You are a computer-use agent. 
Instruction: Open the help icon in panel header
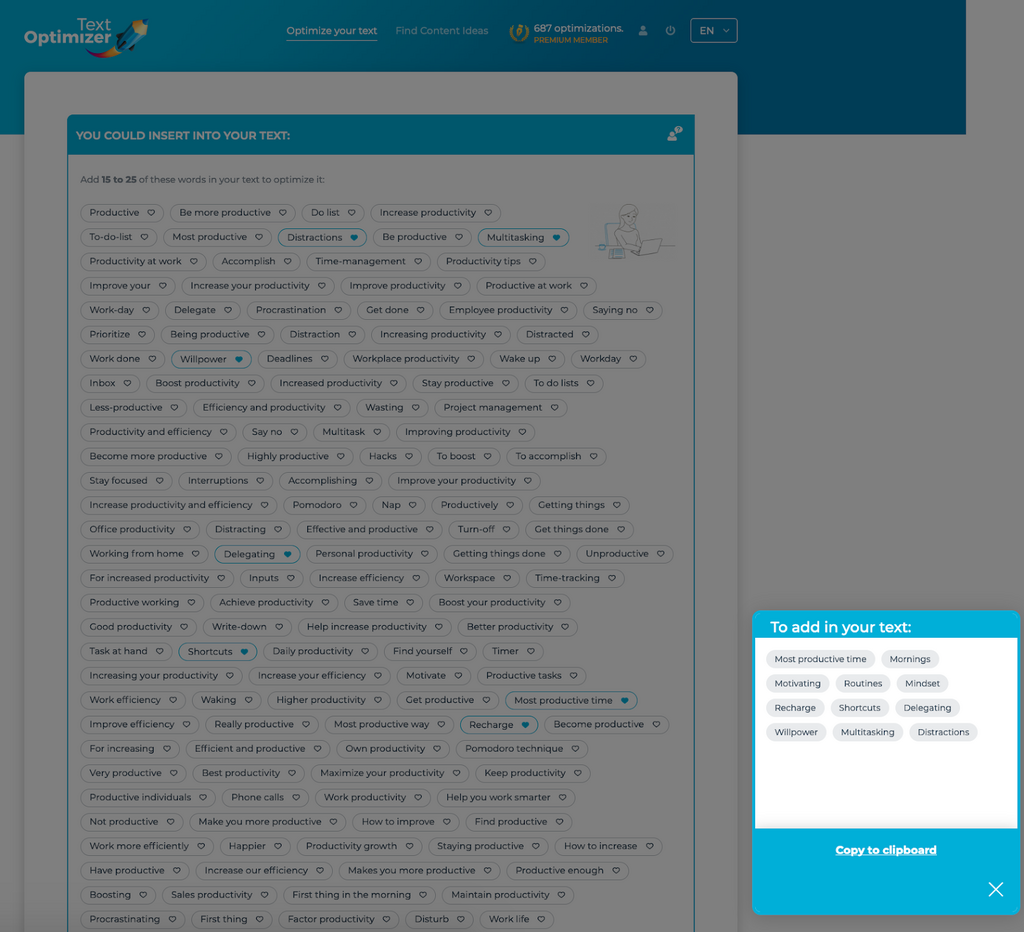tap(674, 134)
